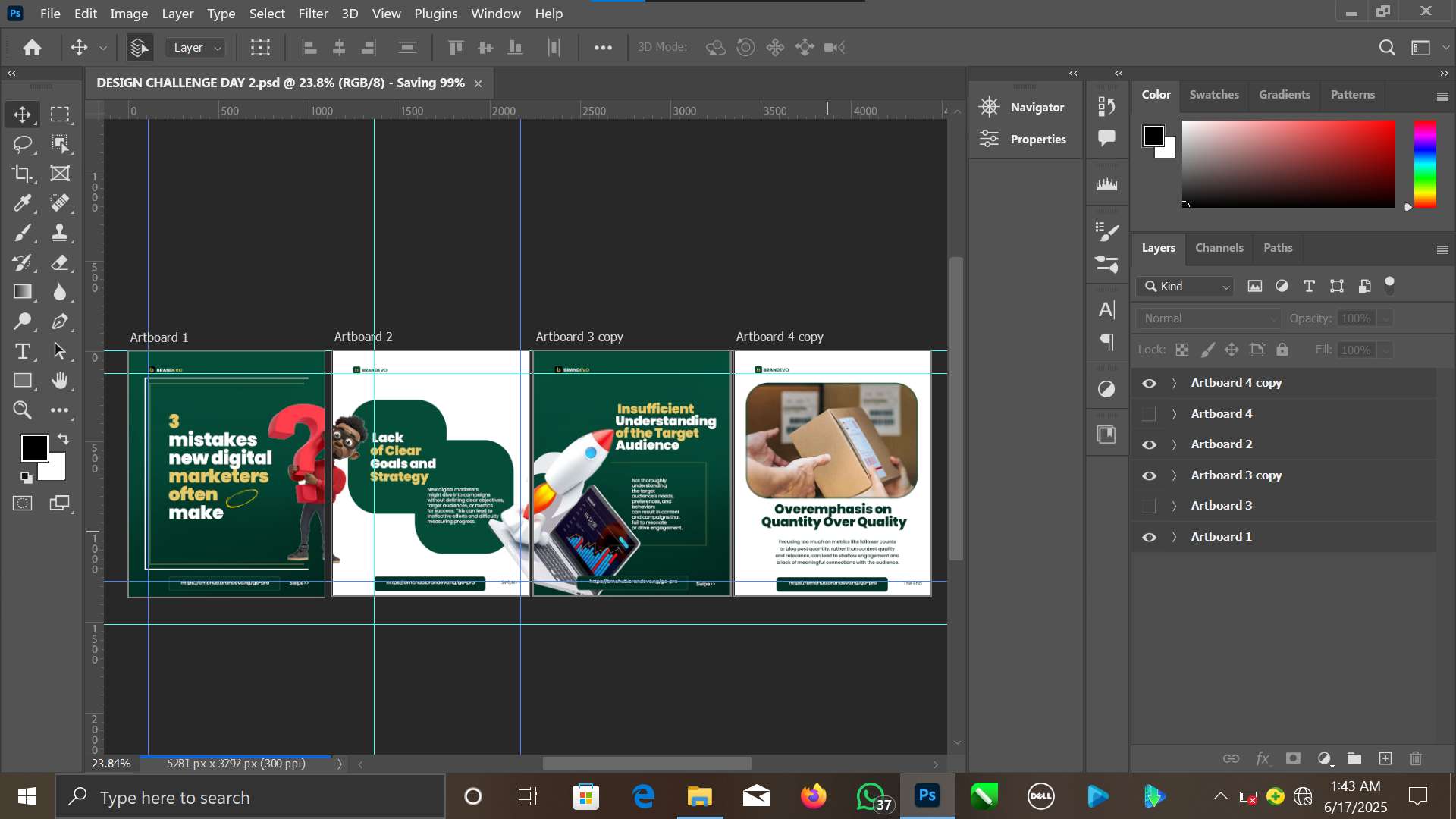This screenshot has height=819, width=1456.
Task: Swap foreground and background colors
Action: tap(64, 439)
